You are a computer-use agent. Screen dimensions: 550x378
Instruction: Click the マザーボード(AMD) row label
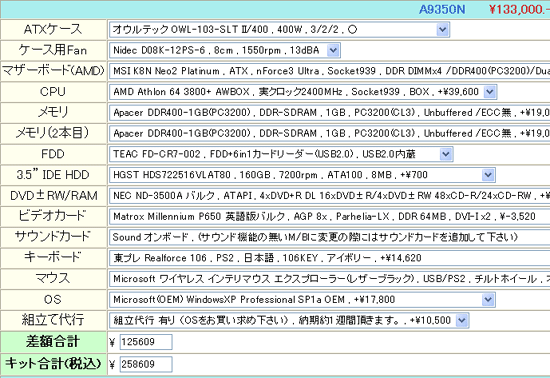pyautogui.click(x=53, y=71)
